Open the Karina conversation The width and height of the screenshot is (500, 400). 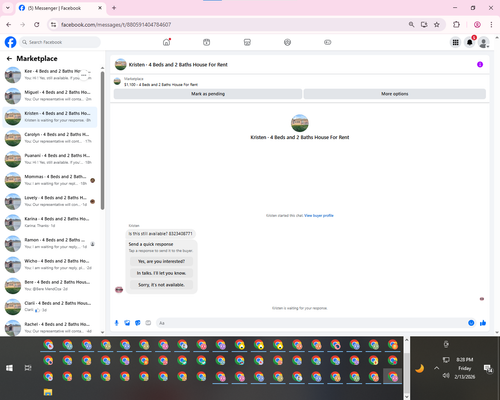pos(50,222)
